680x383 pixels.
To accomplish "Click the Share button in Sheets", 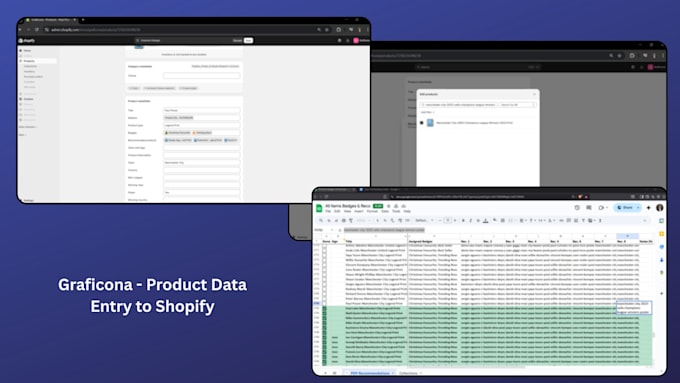I will tap(625, 208).
